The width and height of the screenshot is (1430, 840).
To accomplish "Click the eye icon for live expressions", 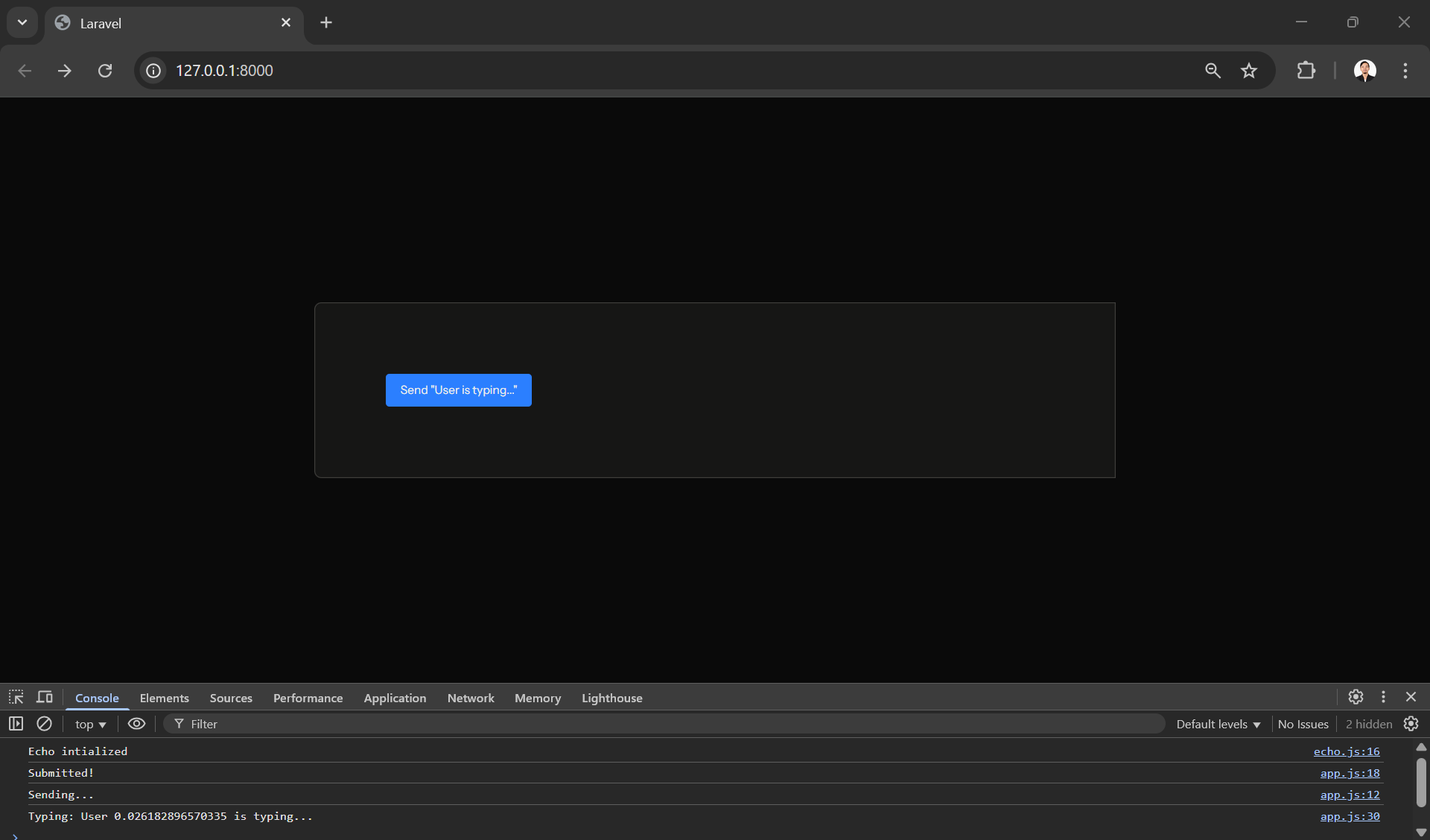I will click(136, 724).
